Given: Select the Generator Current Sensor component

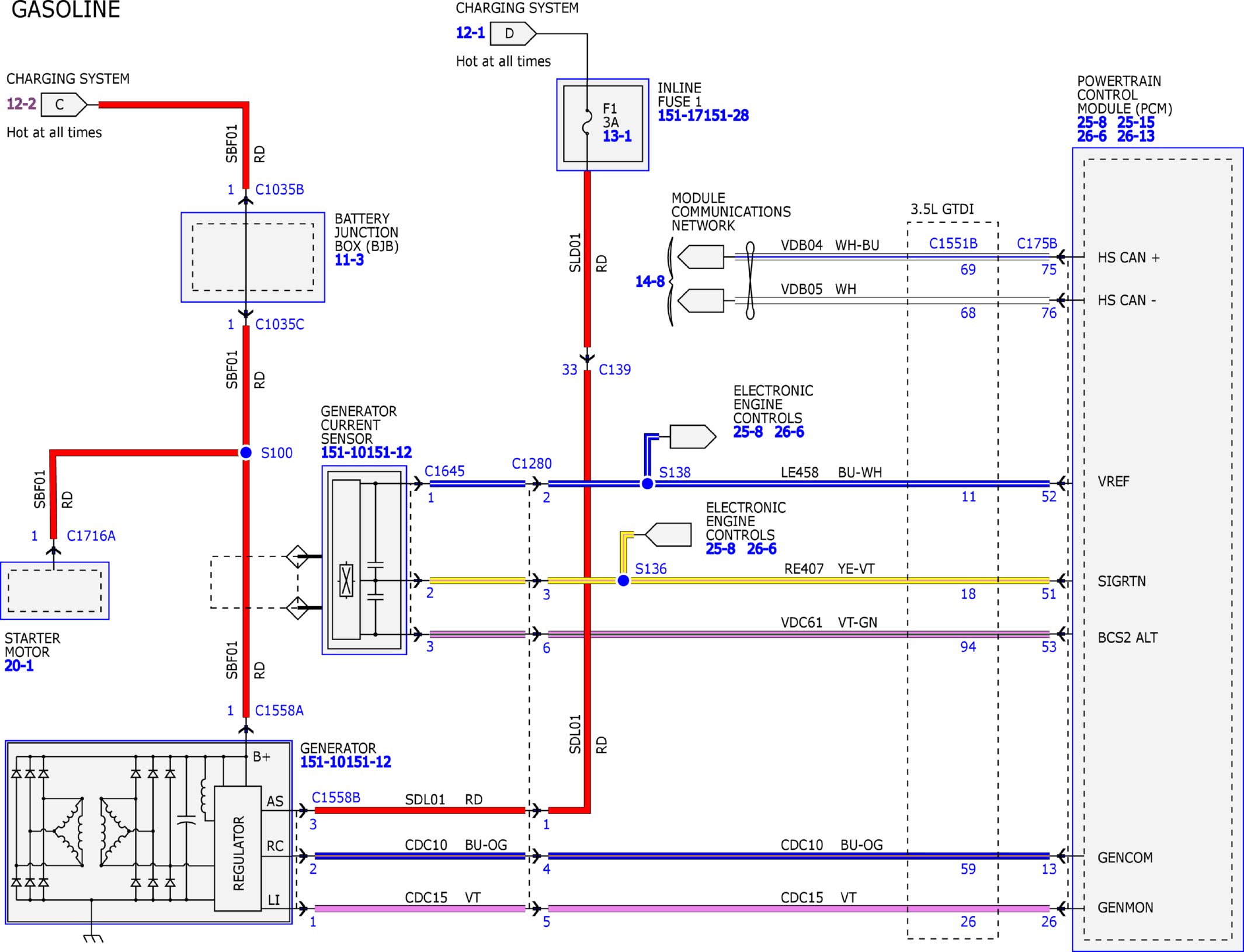Looking at the screenshot, I should click(x=364, y=560).
